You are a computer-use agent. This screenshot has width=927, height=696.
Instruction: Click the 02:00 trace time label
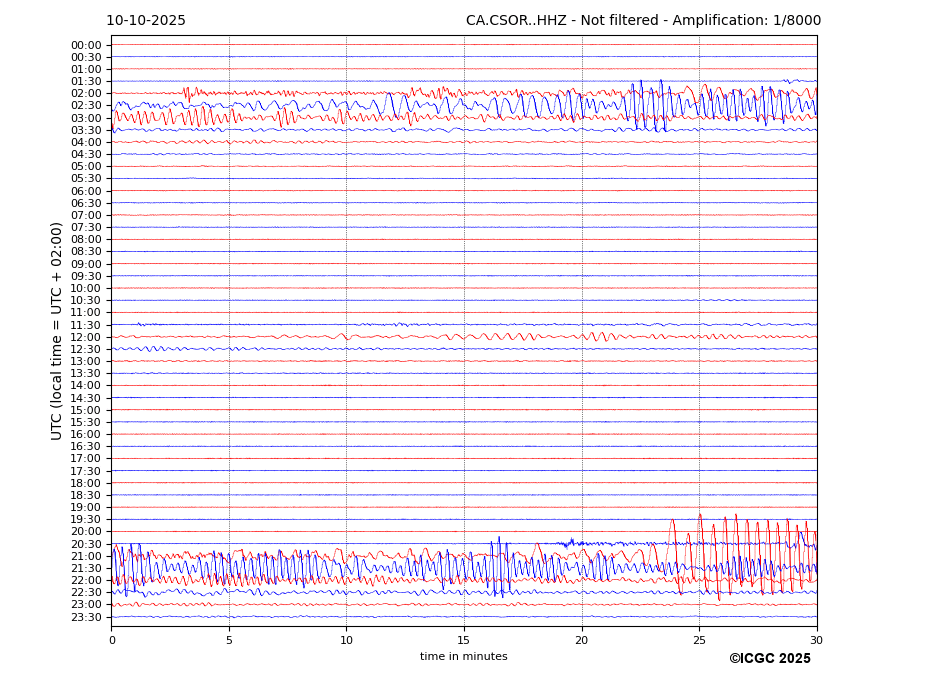86,94
